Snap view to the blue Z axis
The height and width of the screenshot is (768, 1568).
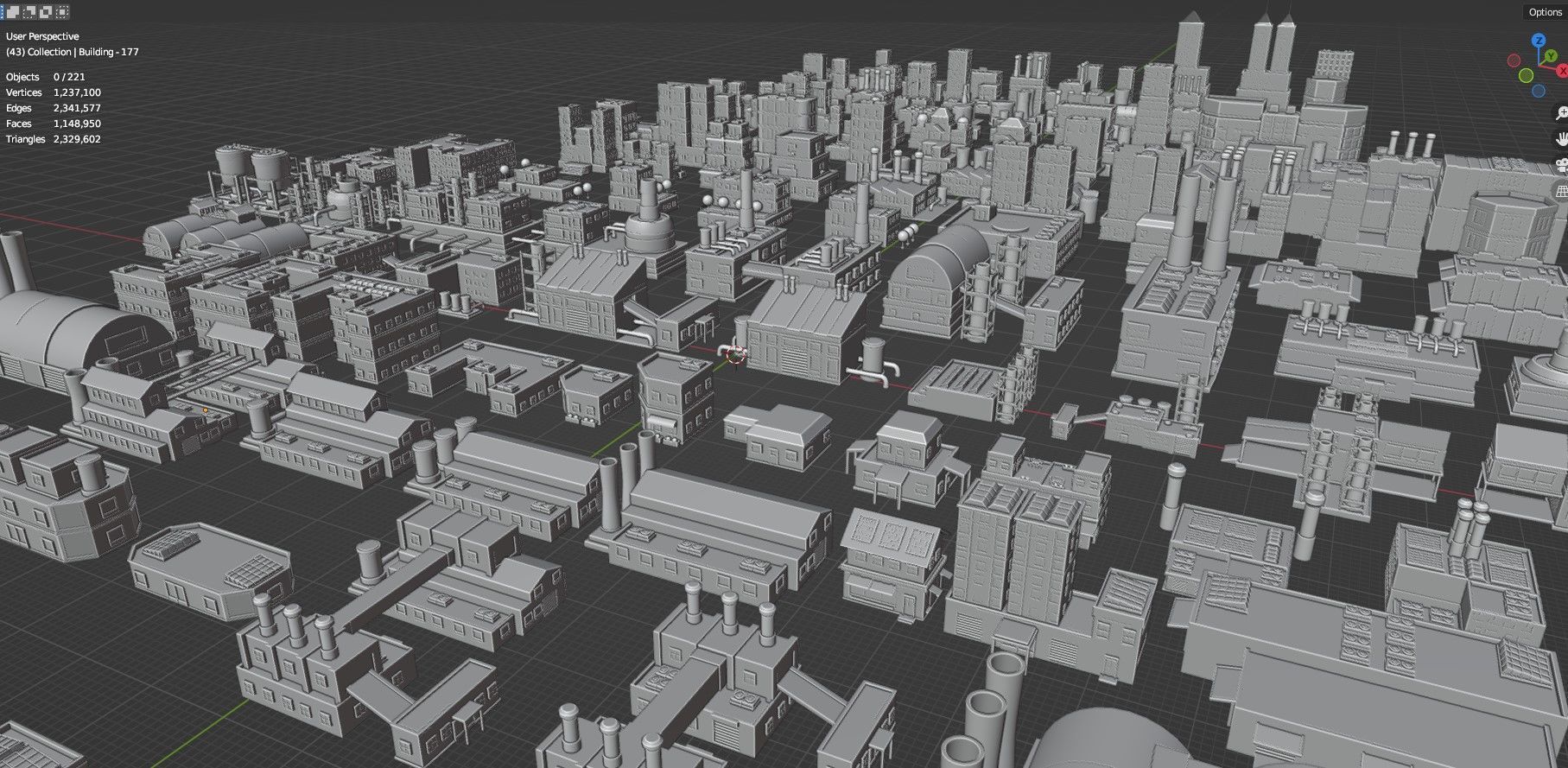[1539, 40]
